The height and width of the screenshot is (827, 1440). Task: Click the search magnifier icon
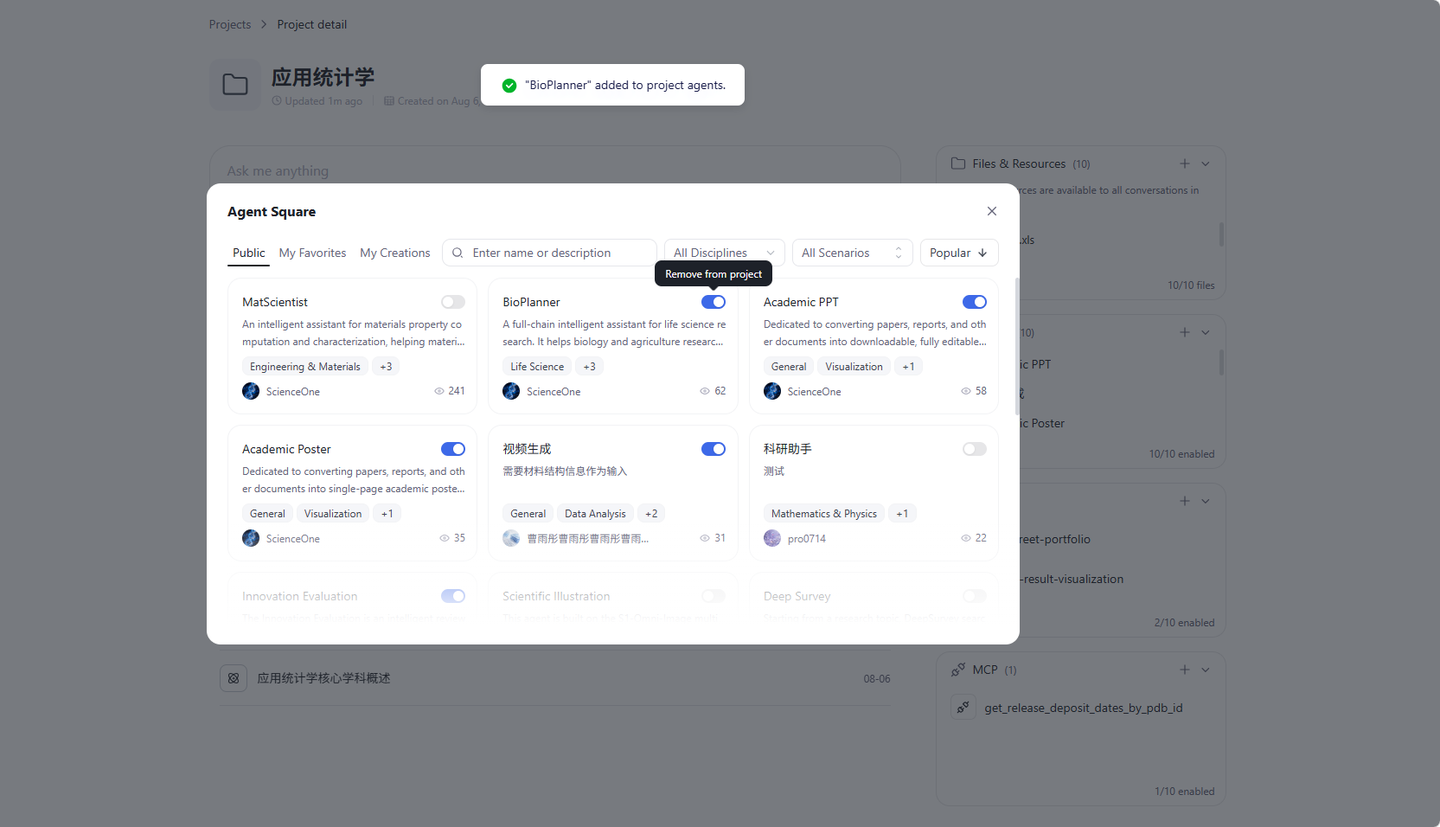[458, 253]
